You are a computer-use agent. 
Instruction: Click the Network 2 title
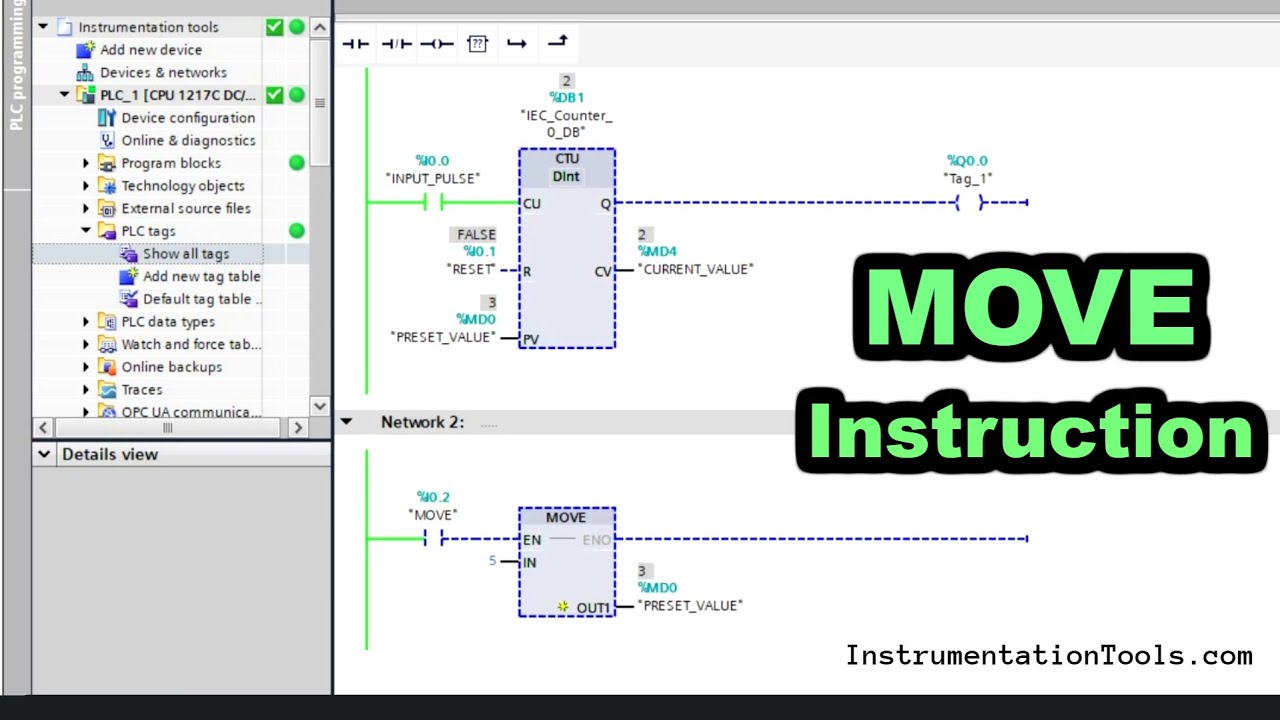pos(422,422)
